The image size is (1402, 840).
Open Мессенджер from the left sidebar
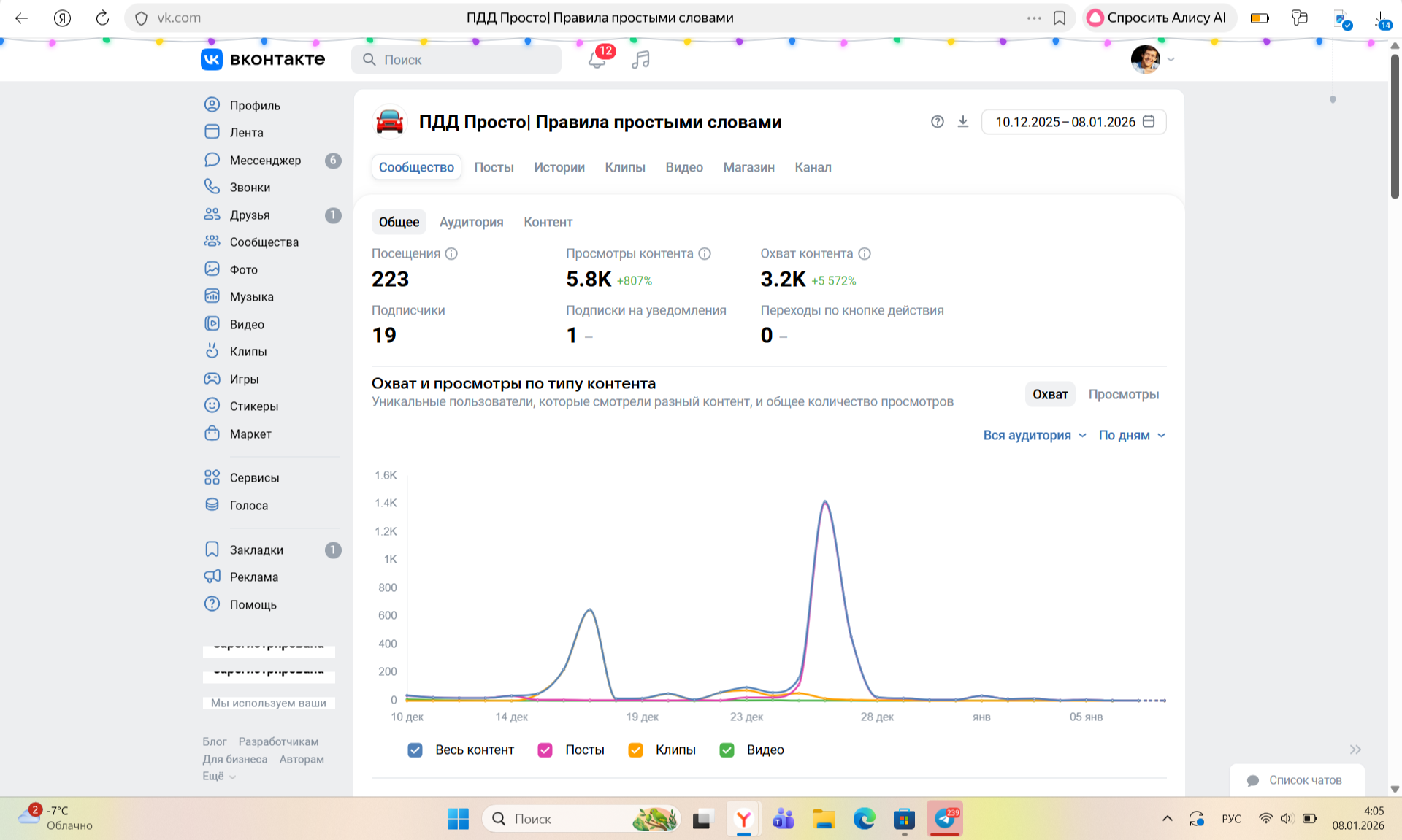(x=264, y=160)
